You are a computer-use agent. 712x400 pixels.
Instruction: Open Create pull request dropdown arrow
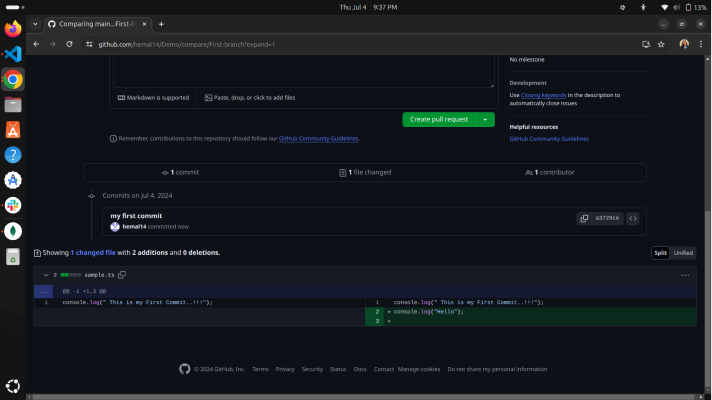(x=485, y=119)
